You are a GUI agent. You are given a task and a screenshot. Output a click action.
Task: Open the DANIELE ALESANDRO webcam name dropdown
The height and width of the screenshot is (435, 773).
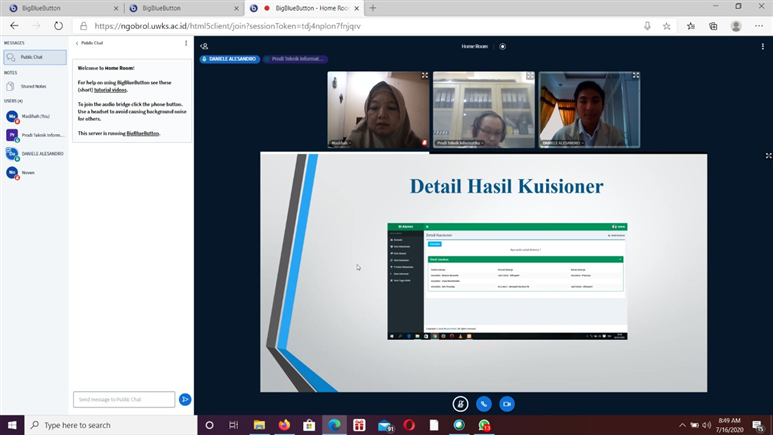(x=563, y=143)
